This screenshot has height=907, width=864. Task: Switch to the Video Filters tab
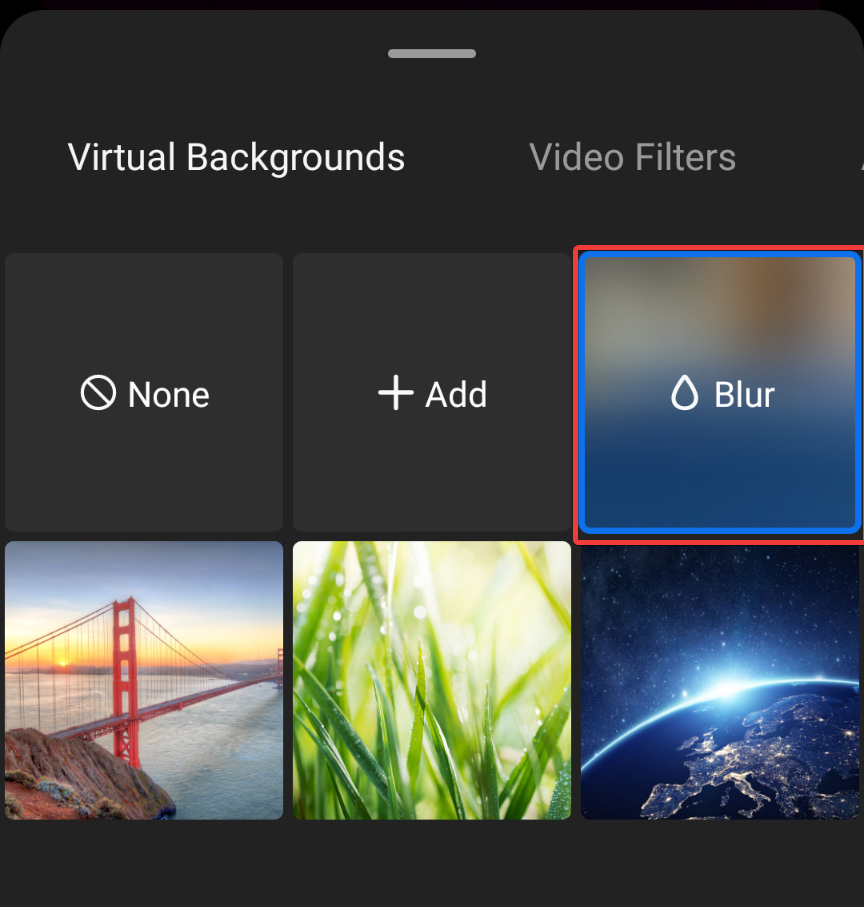click(632, 158)
